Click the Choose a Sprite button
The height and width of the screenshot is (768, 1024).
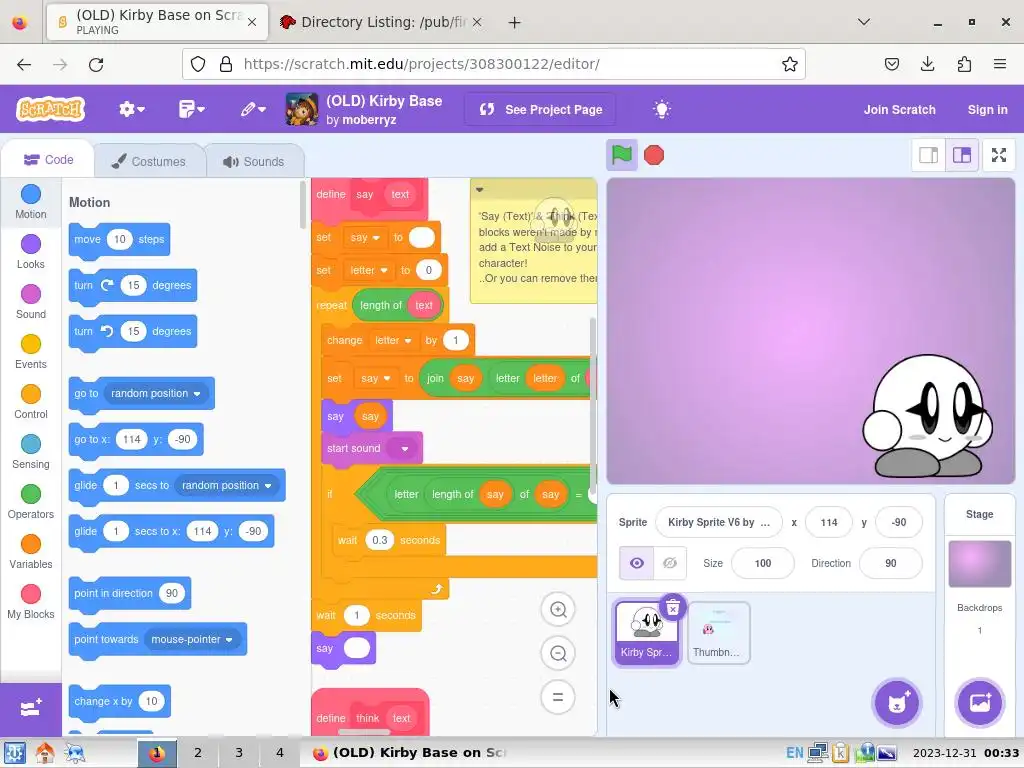pyautogui.click(x=897, y=703)
